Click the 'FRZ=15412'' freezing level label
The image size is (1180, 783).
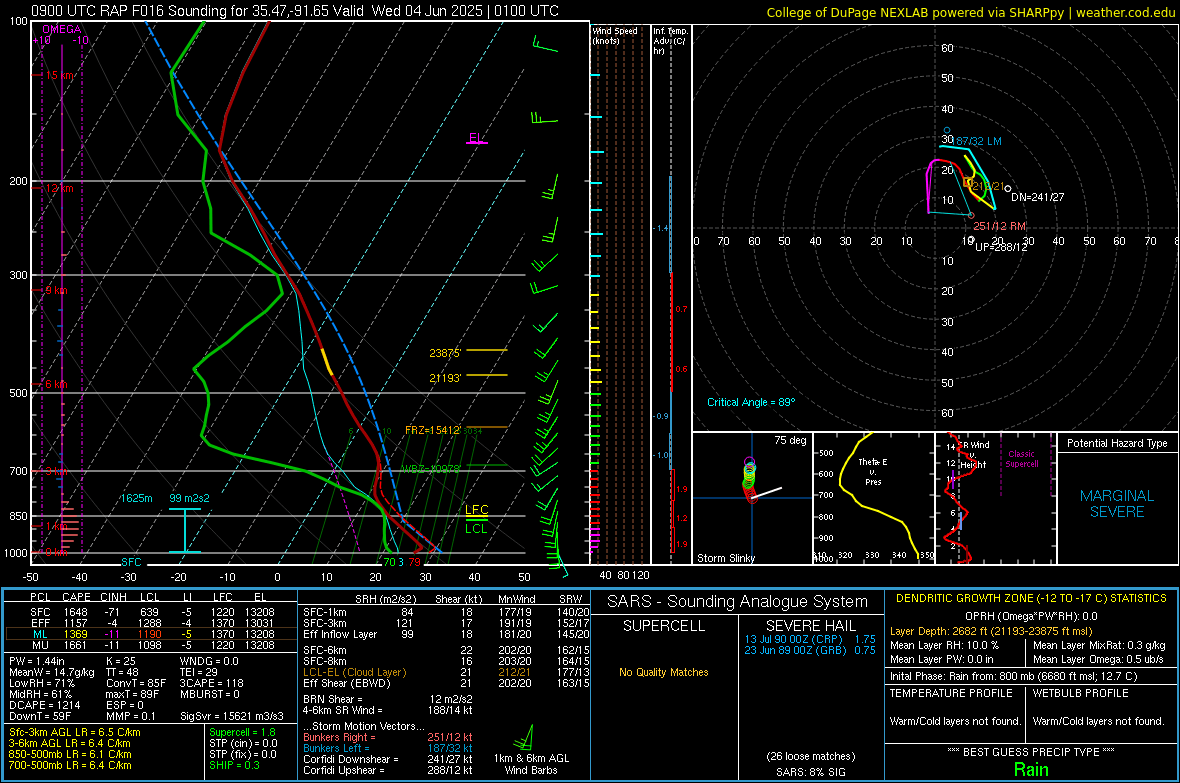[x=433, y=430]
